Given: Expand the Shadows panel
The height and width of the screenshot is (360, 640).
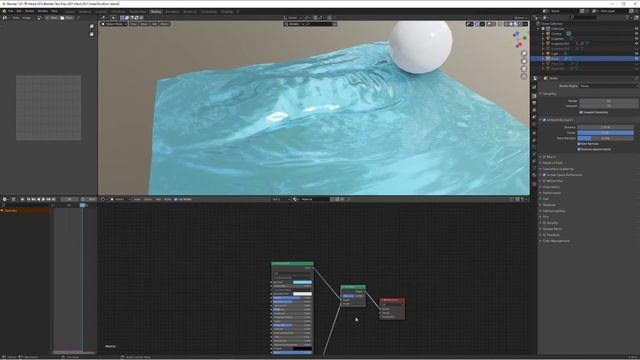Looking at the screenshot, I should point(548,205).
